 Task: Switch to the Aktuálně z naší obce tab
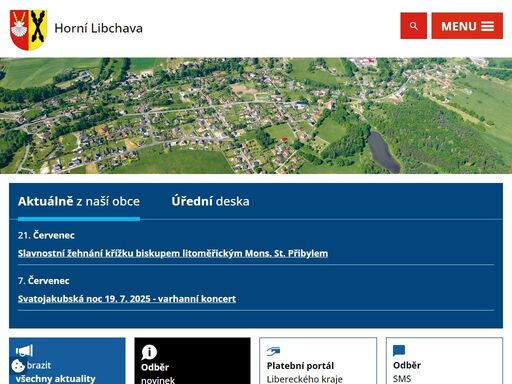(x=79, y=201)
